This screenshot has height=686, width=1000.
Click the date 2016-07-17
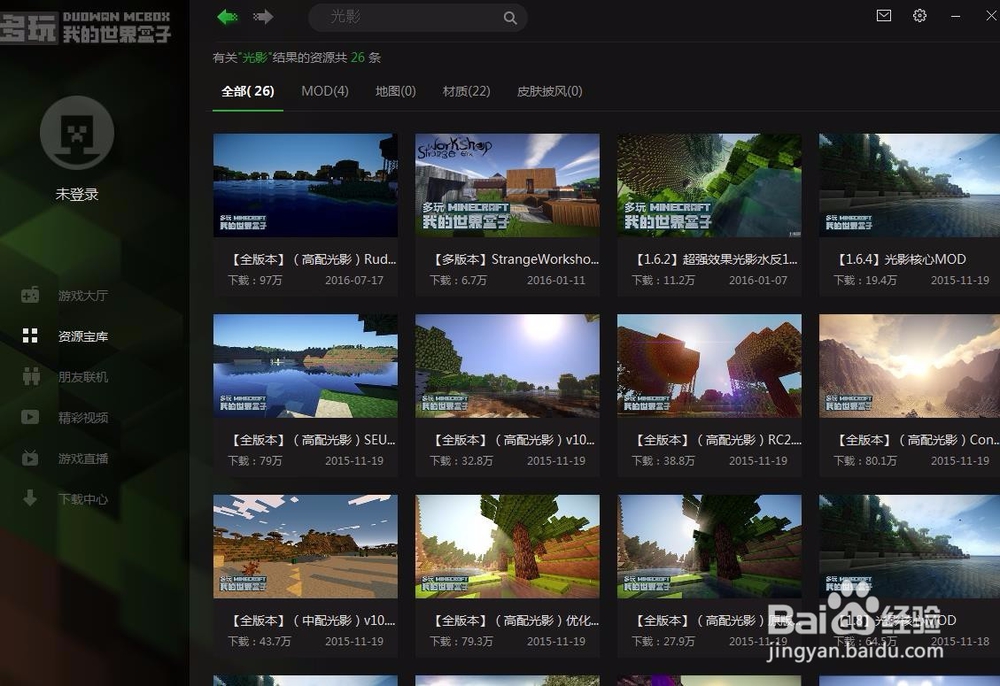pos(354,280)
